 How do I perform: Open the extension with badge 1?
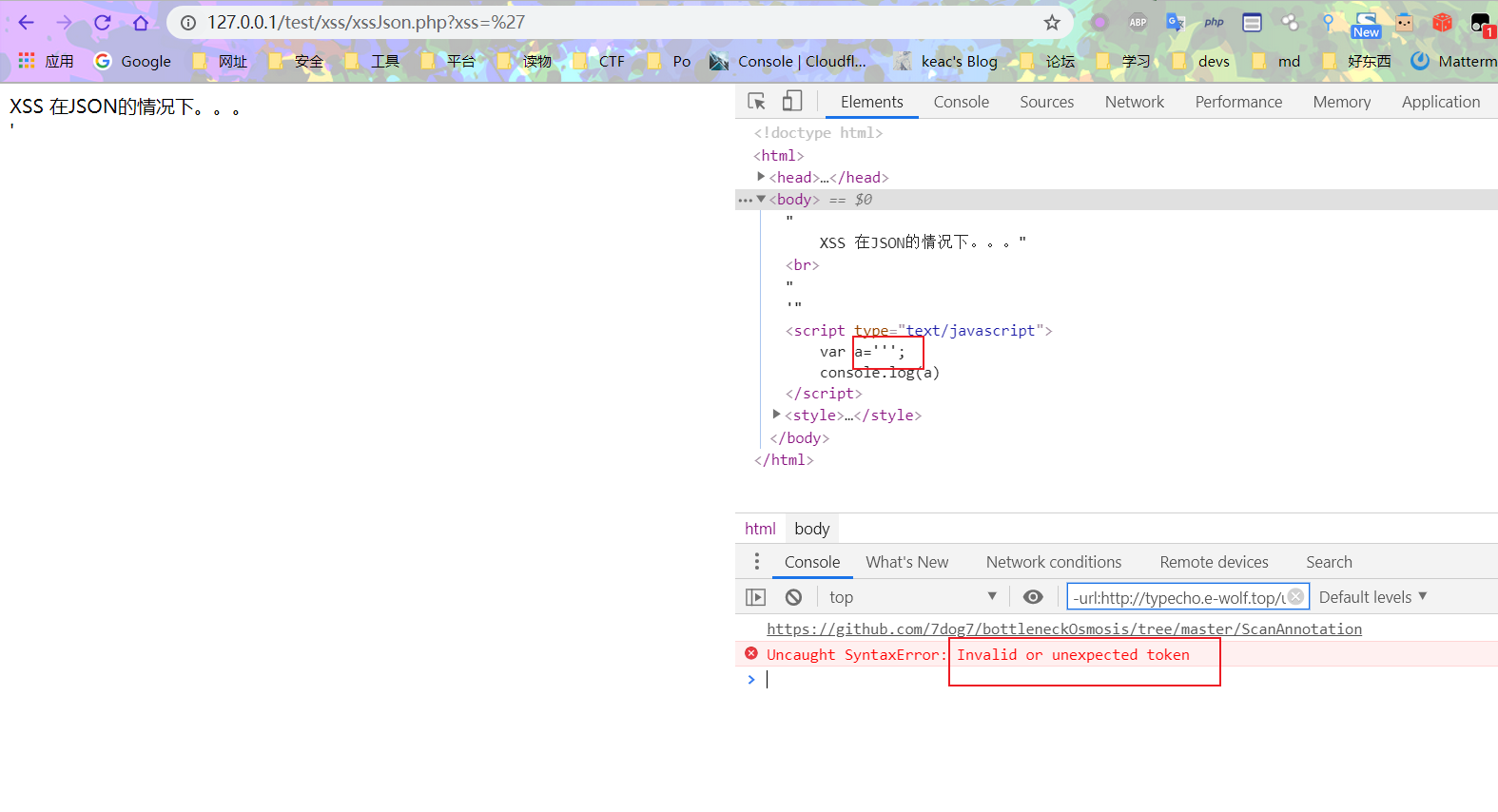tap(1482, 24)
